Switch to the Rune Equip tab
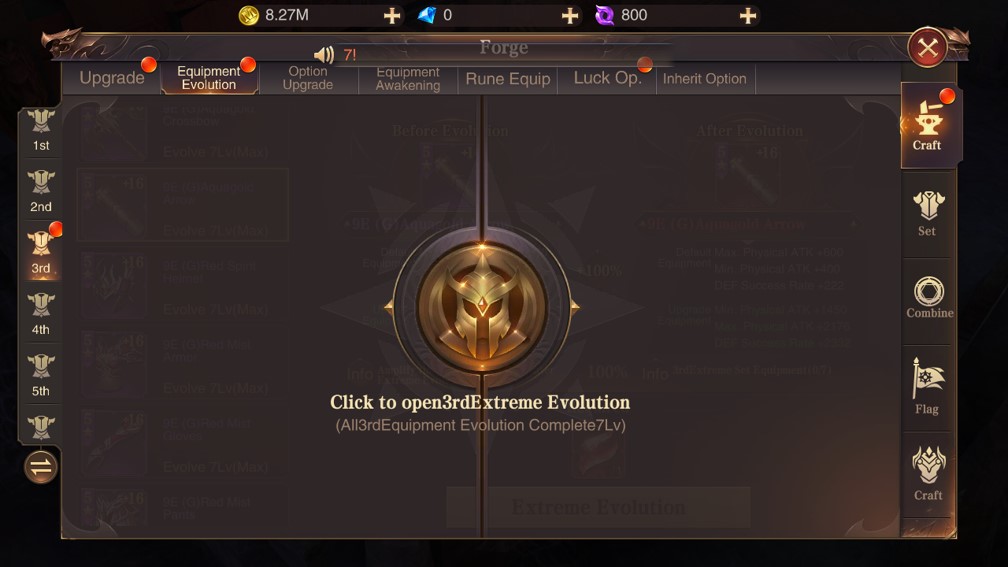This screenshot has height=567, width=1008. [507, 78]
